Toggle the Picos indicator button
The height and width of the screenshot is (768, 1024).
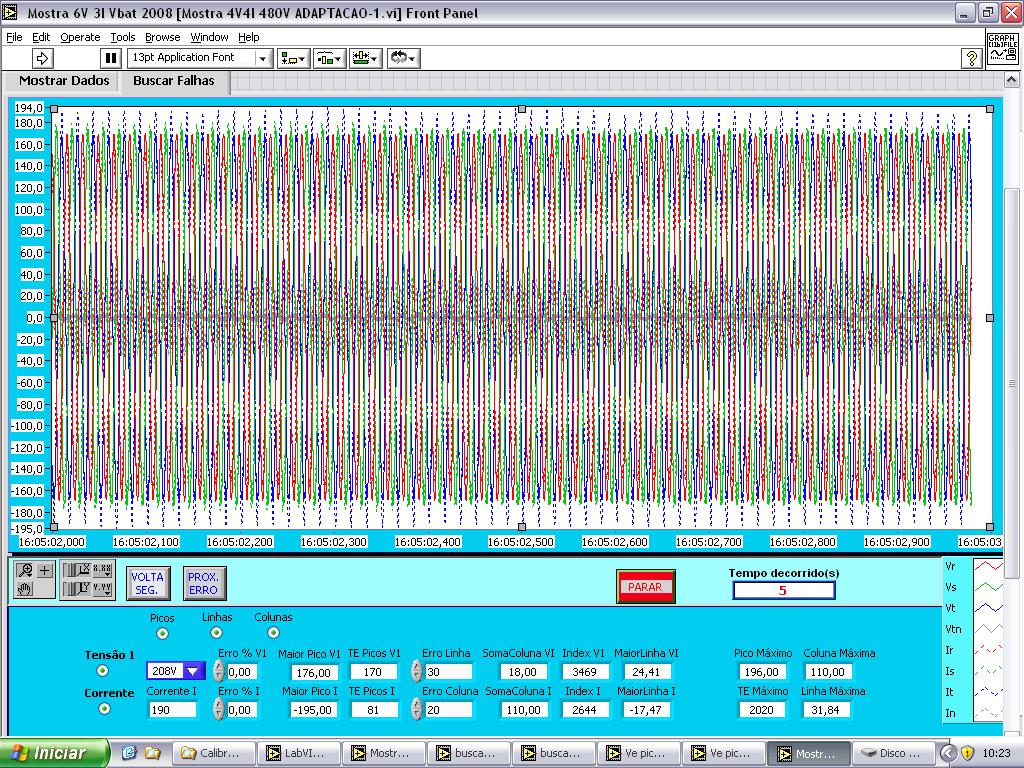[162, 633]
